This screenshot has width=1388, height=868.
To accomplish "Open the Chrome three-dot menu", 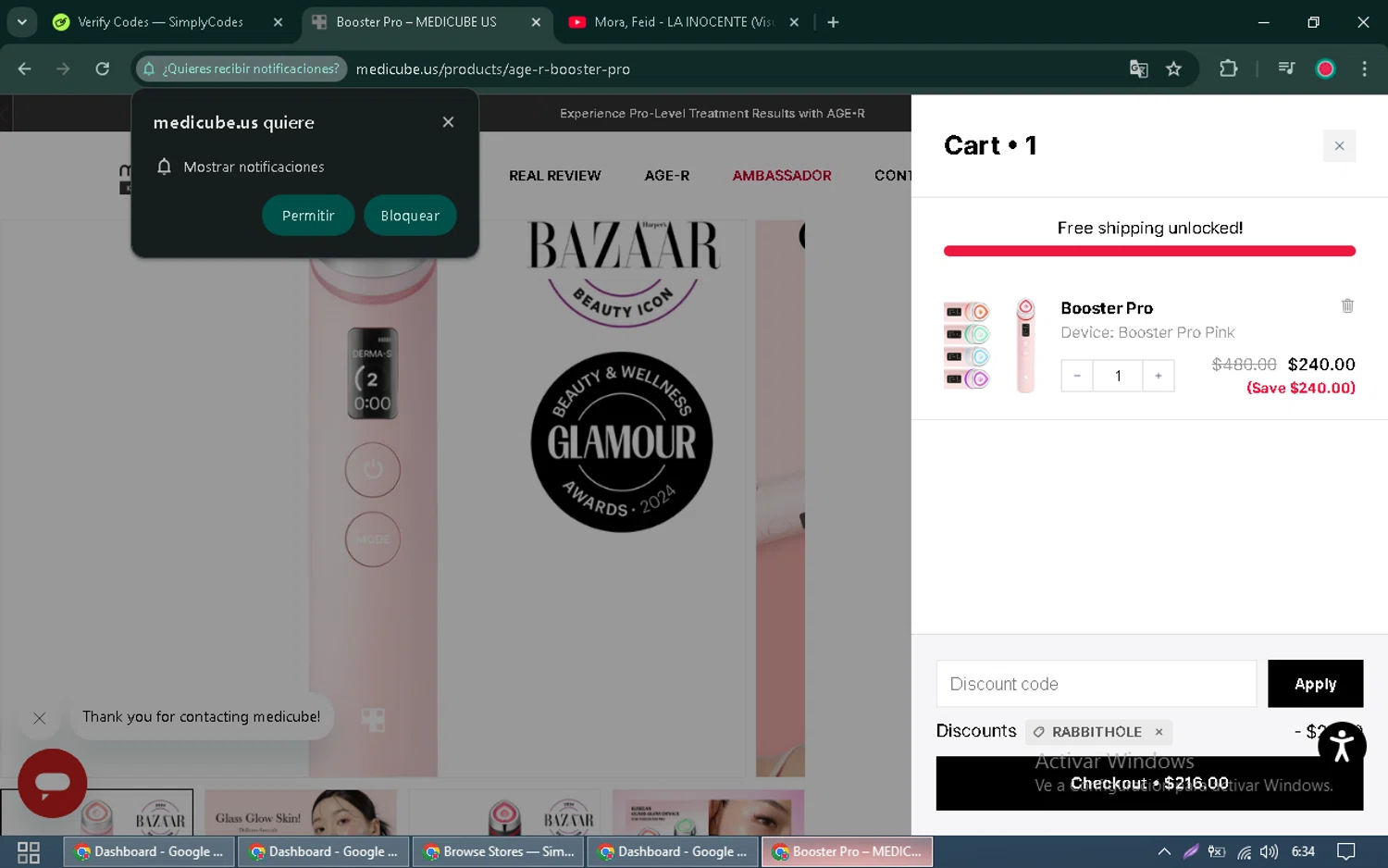I will tap(1365, 68).
